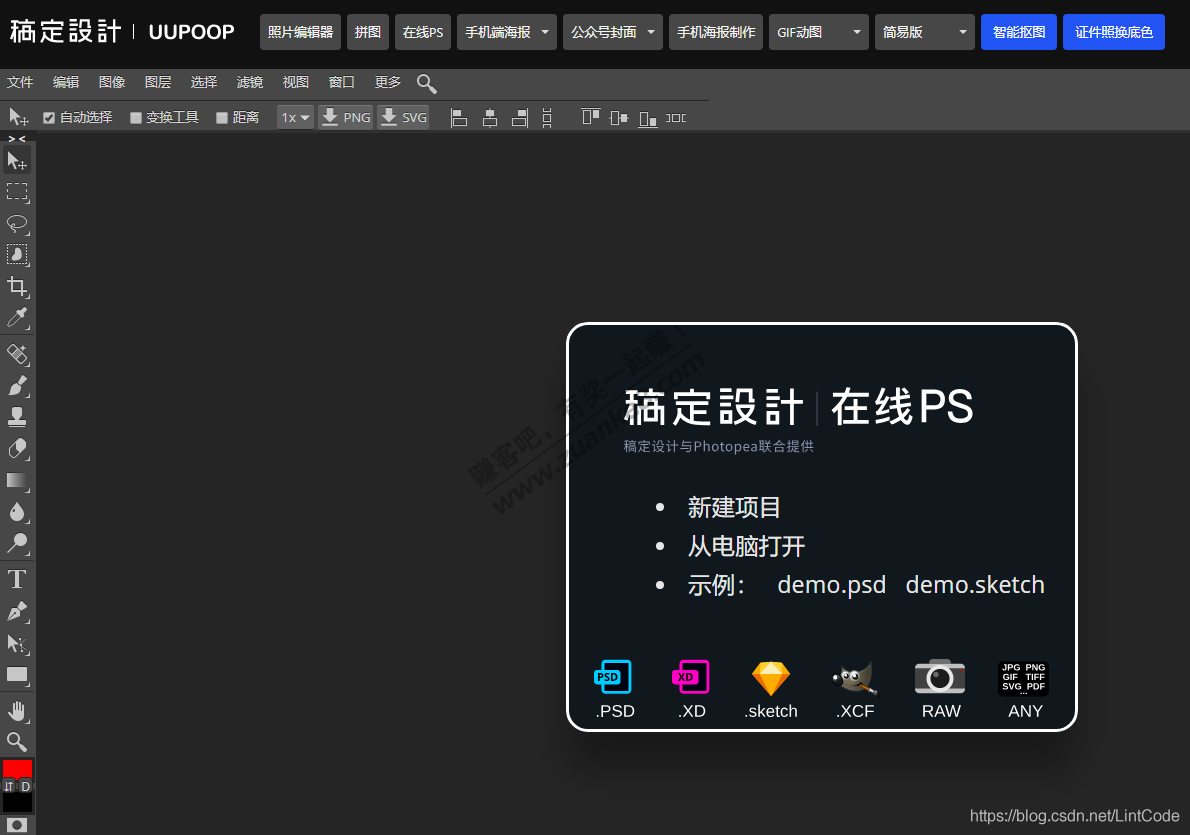Align vertical centers icon

[619, 118]
